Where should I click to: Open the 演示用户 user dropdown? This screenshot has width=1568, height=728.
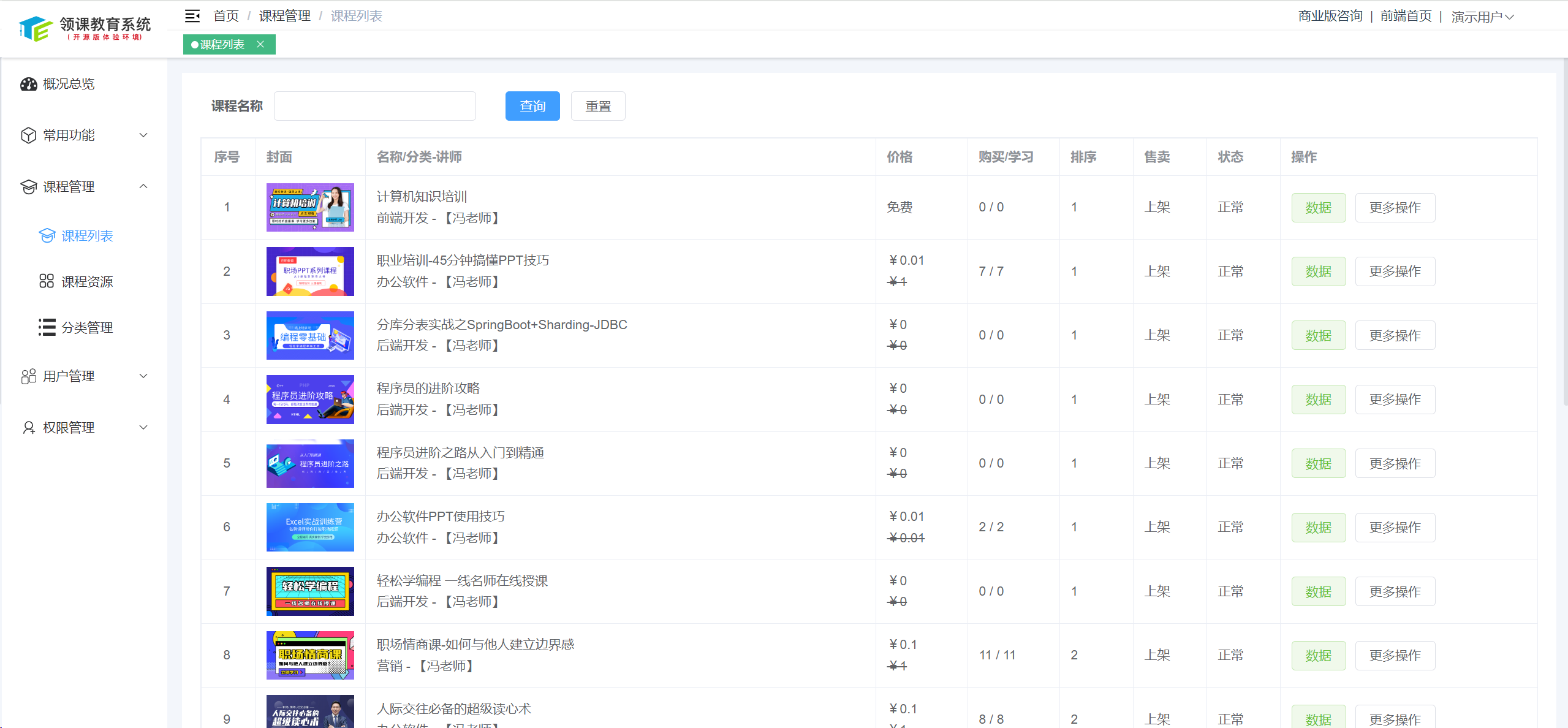(1482, 17)
